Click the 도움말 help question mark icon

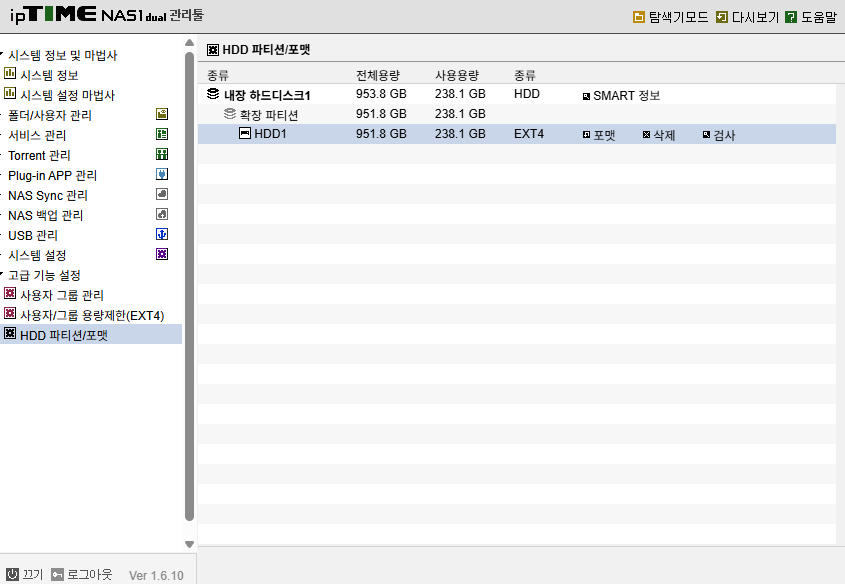pos(791,17)
